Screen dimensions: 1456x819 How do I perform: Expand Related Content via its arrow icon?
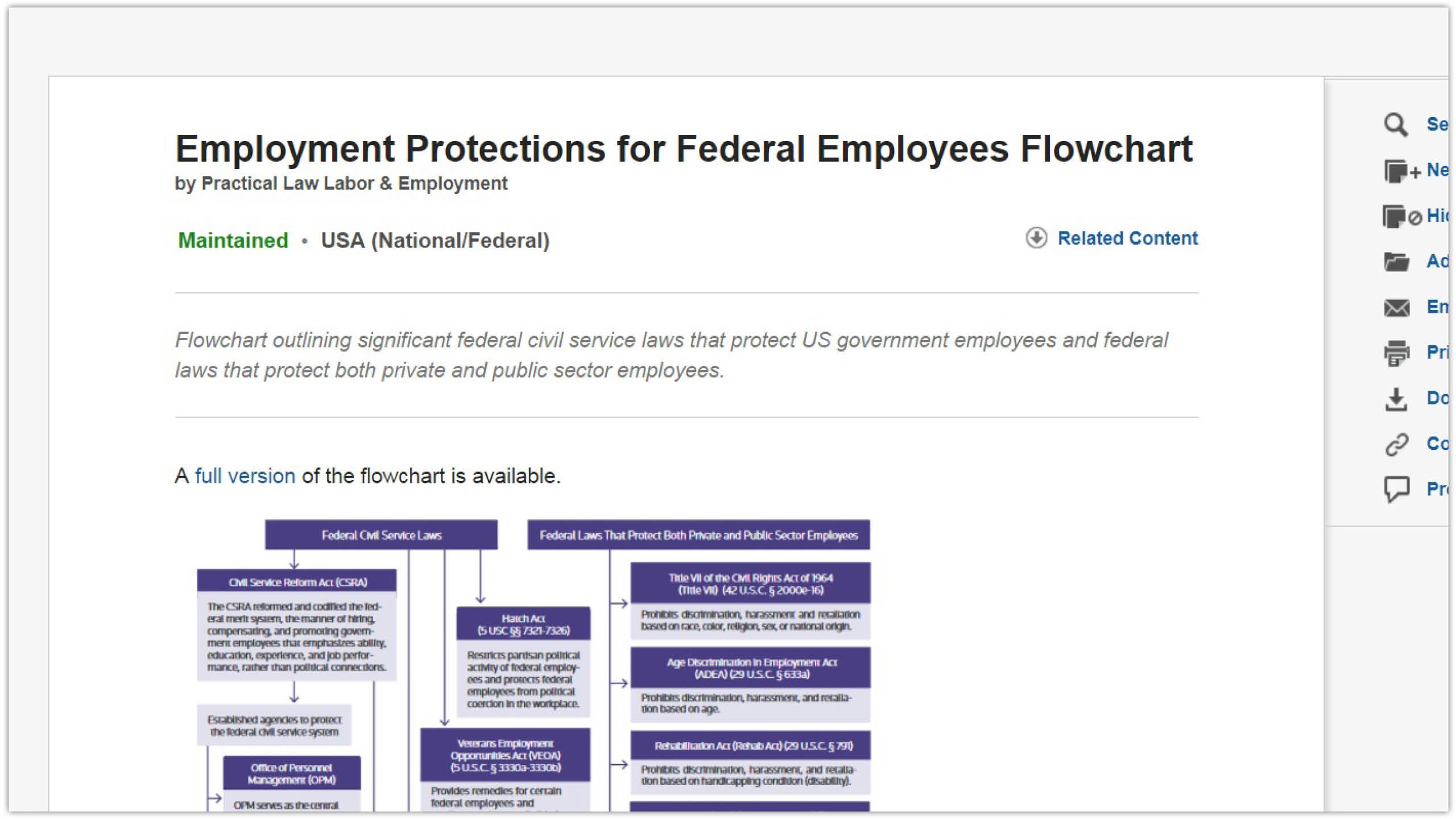1036,238
